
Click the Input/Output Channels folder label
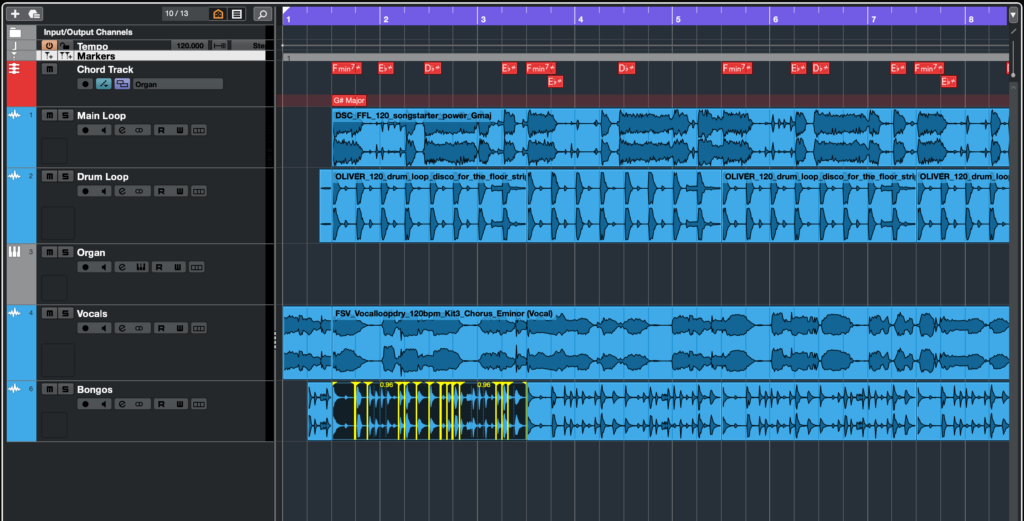point(88,32)
